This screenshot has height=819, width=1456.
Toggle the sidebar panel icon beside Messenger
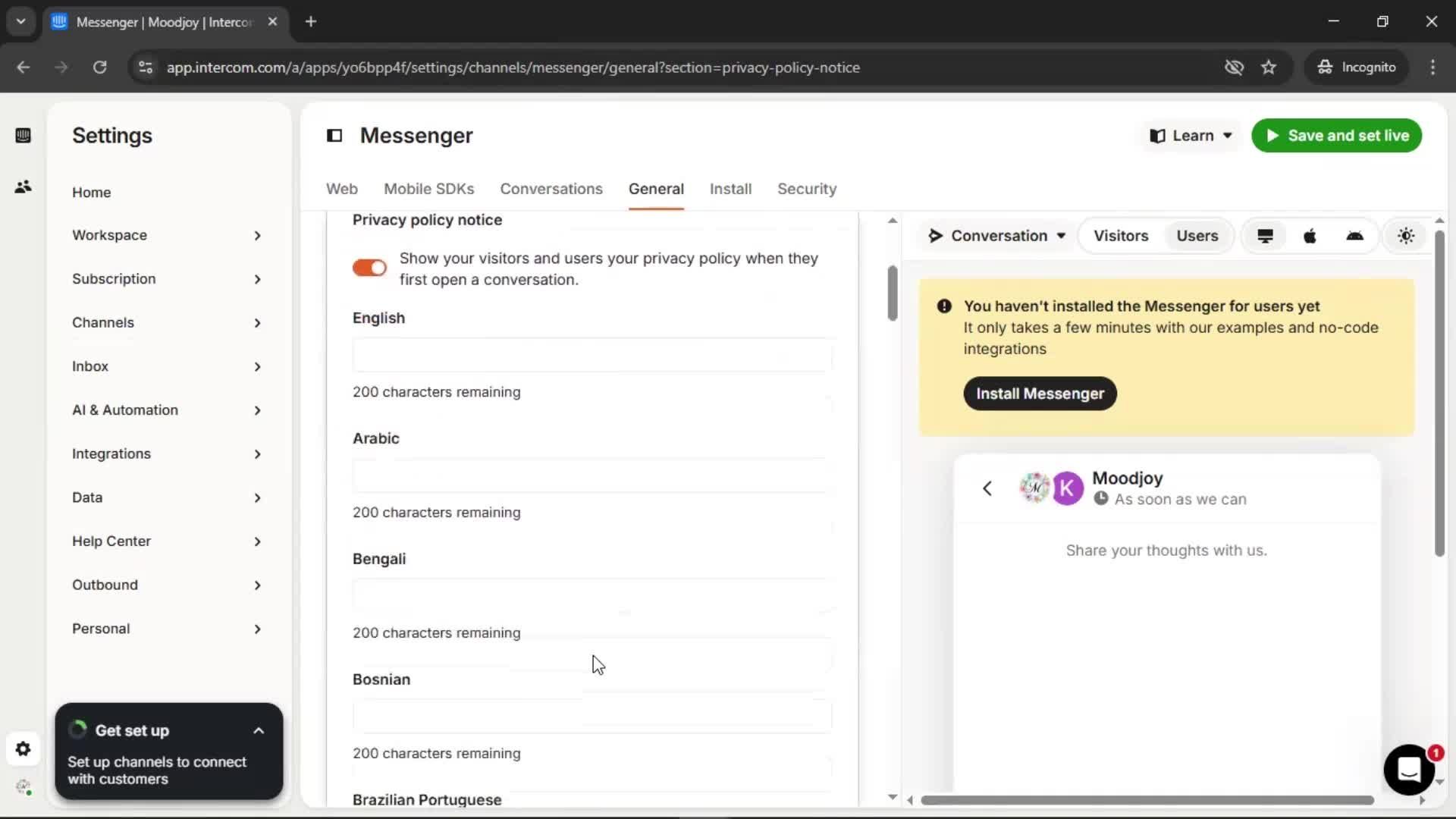(334, 136)
